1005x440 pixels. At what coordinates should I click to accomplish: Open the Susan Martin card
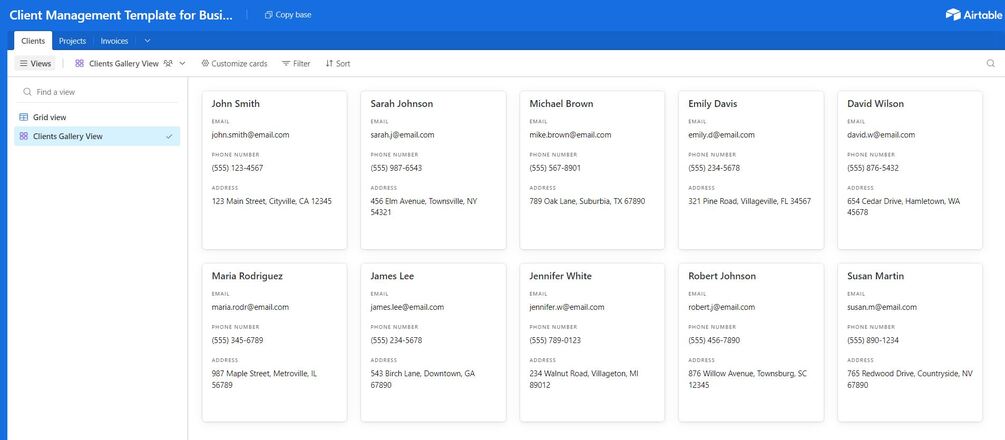pos(910,343)
